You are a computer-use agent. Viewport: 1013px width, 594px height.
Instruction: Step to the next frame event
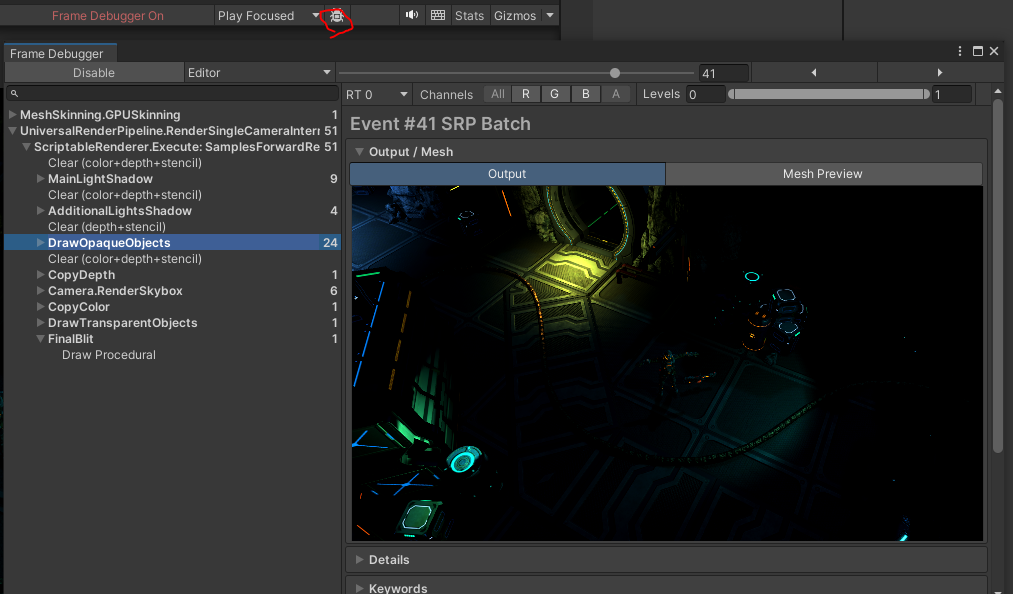[x=940, y=73]
